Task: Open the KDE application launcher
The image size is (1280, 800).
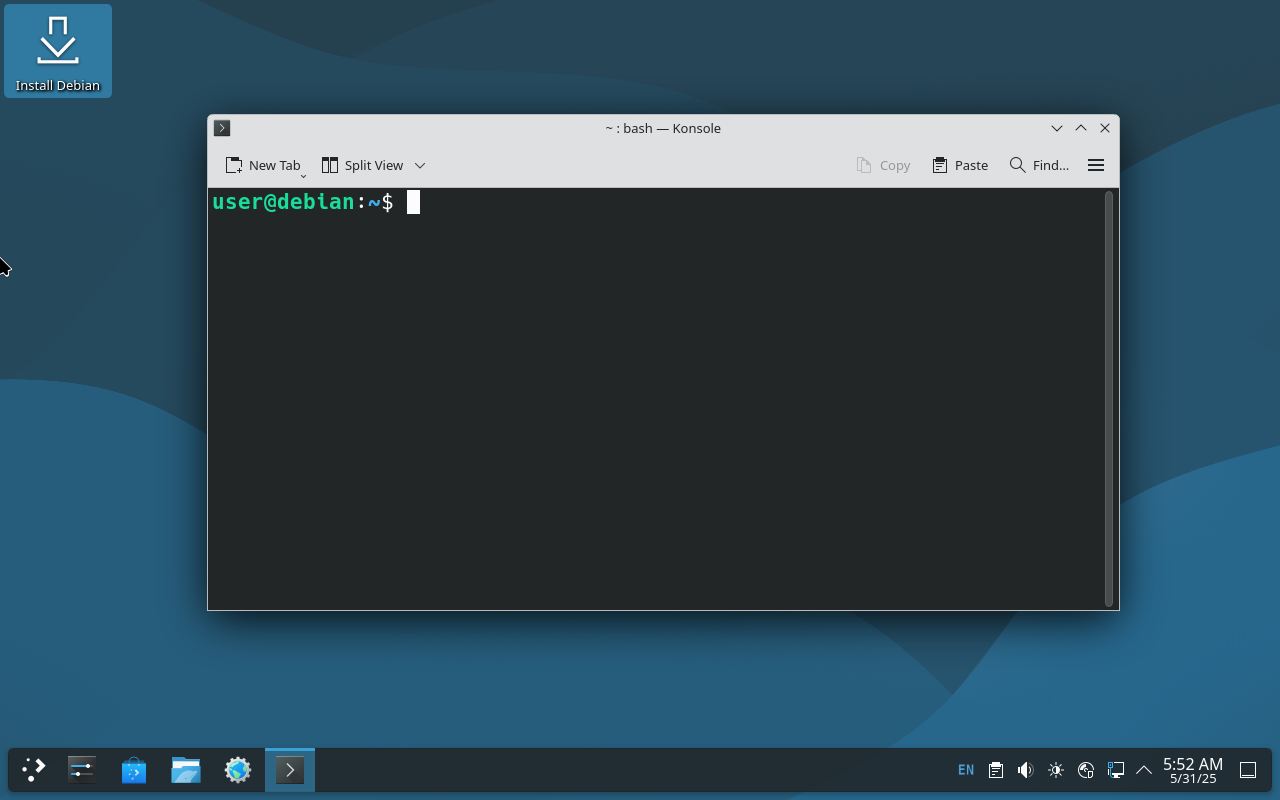Action: click(34, 769)
